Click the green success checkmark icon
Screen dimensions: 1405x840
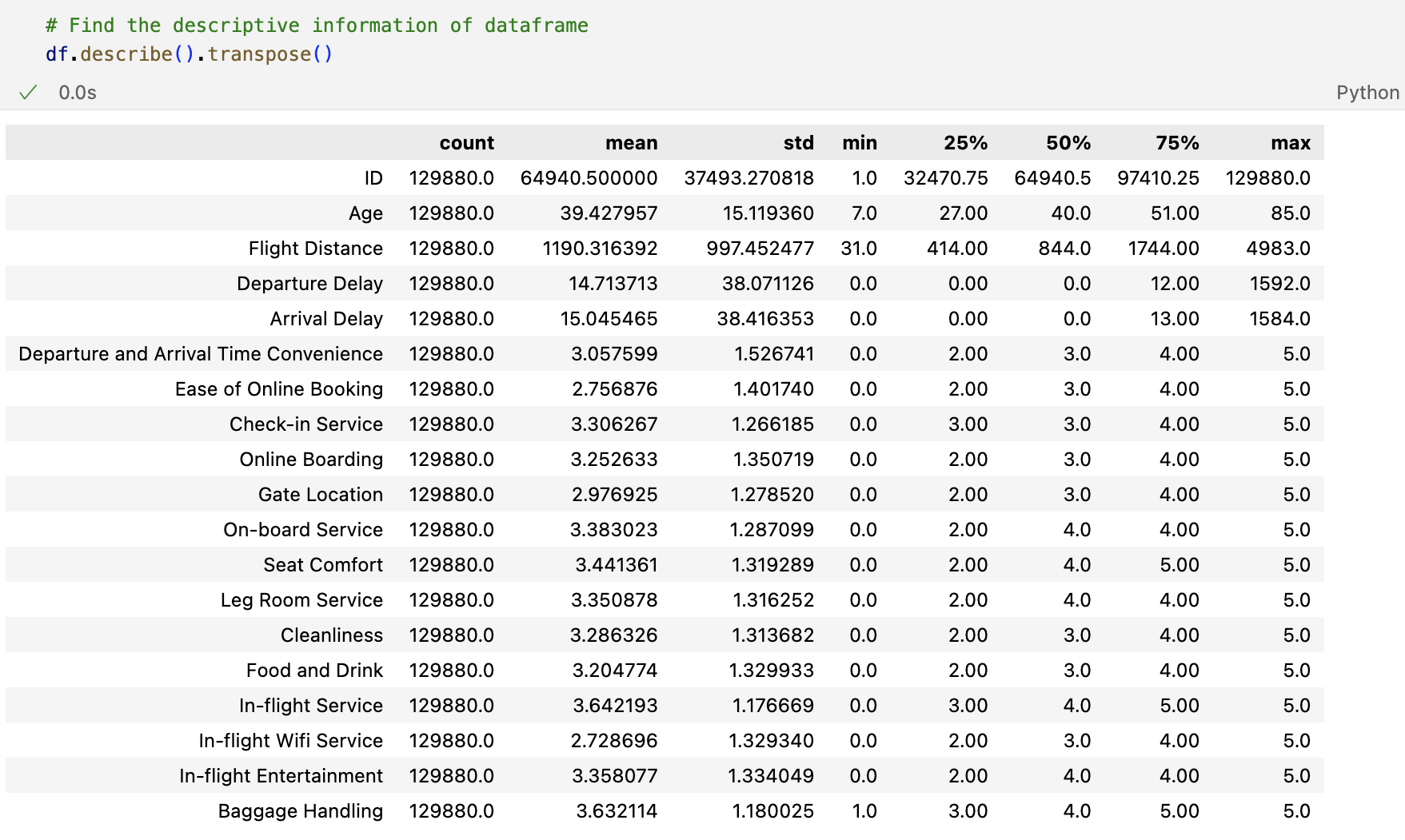coord(28,93)
